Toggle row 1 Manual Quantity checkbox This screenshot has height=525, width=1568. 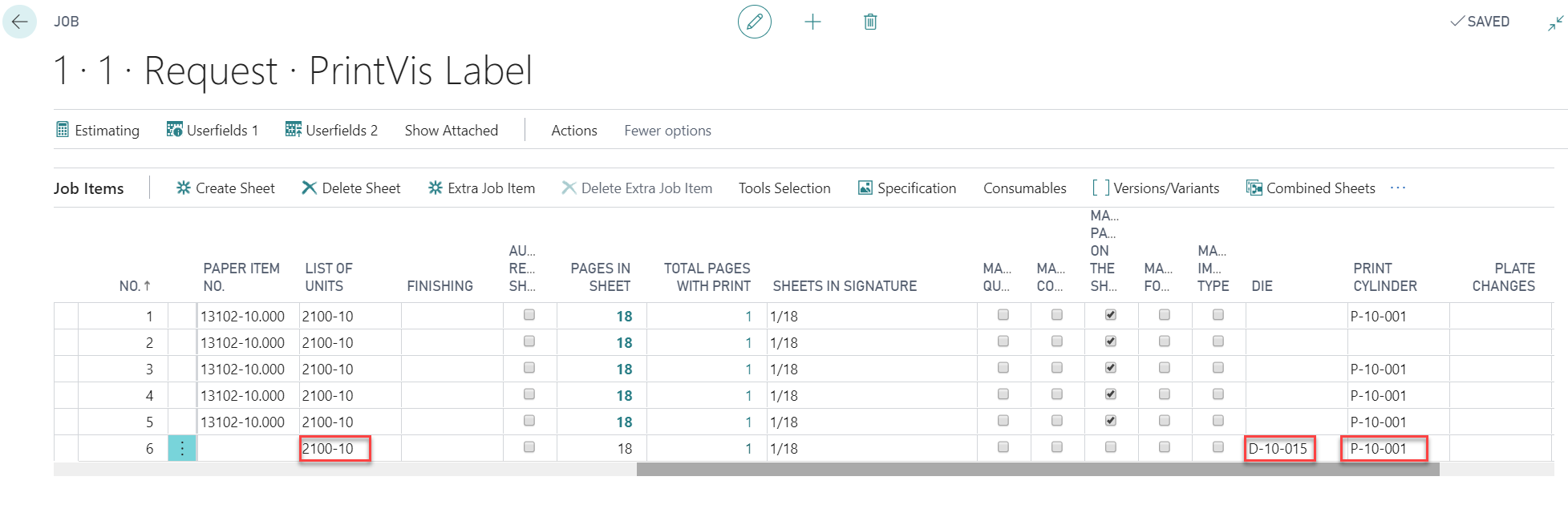click(1003, 315)
